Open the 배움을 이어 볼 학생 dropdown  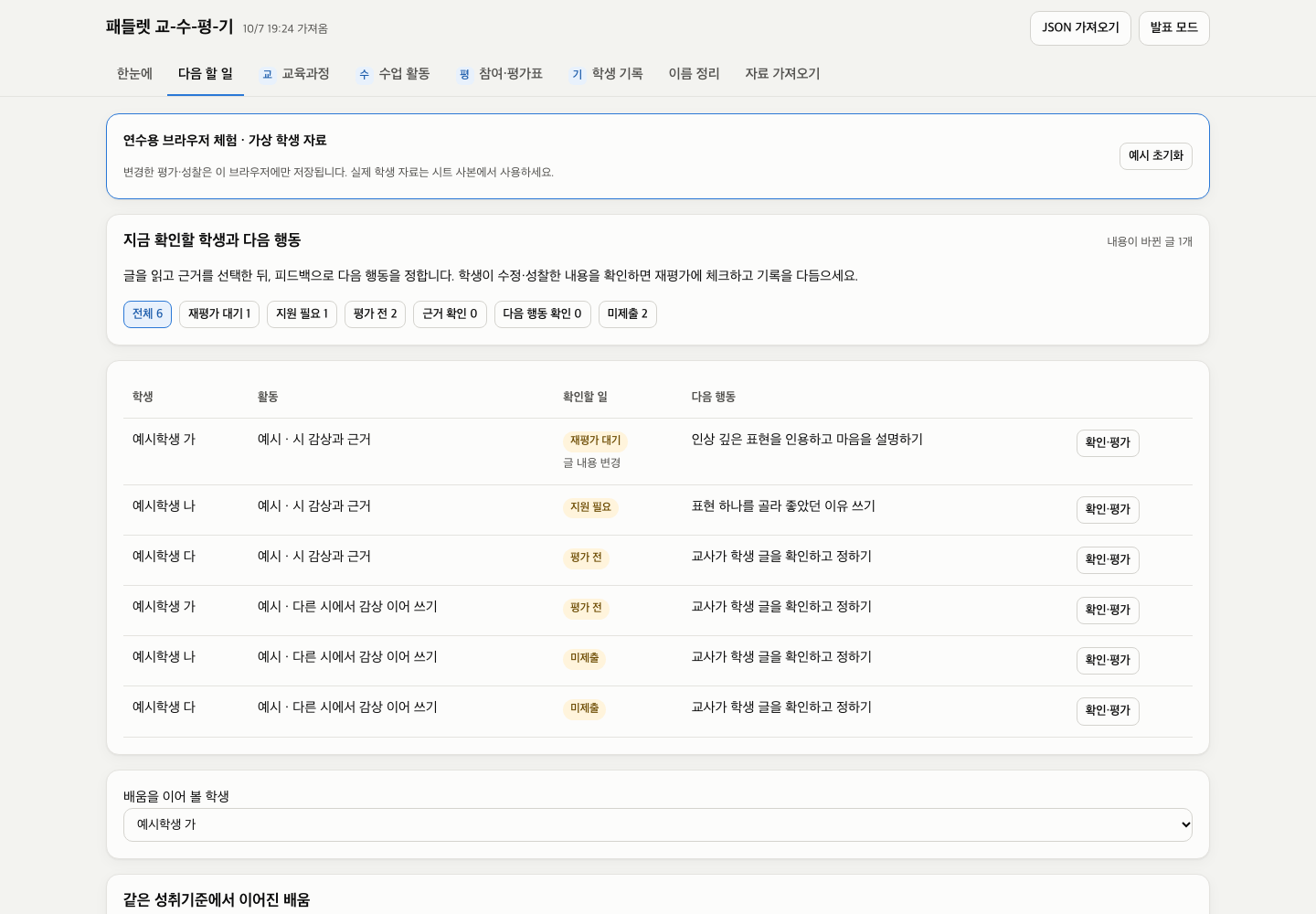(658, 825)
